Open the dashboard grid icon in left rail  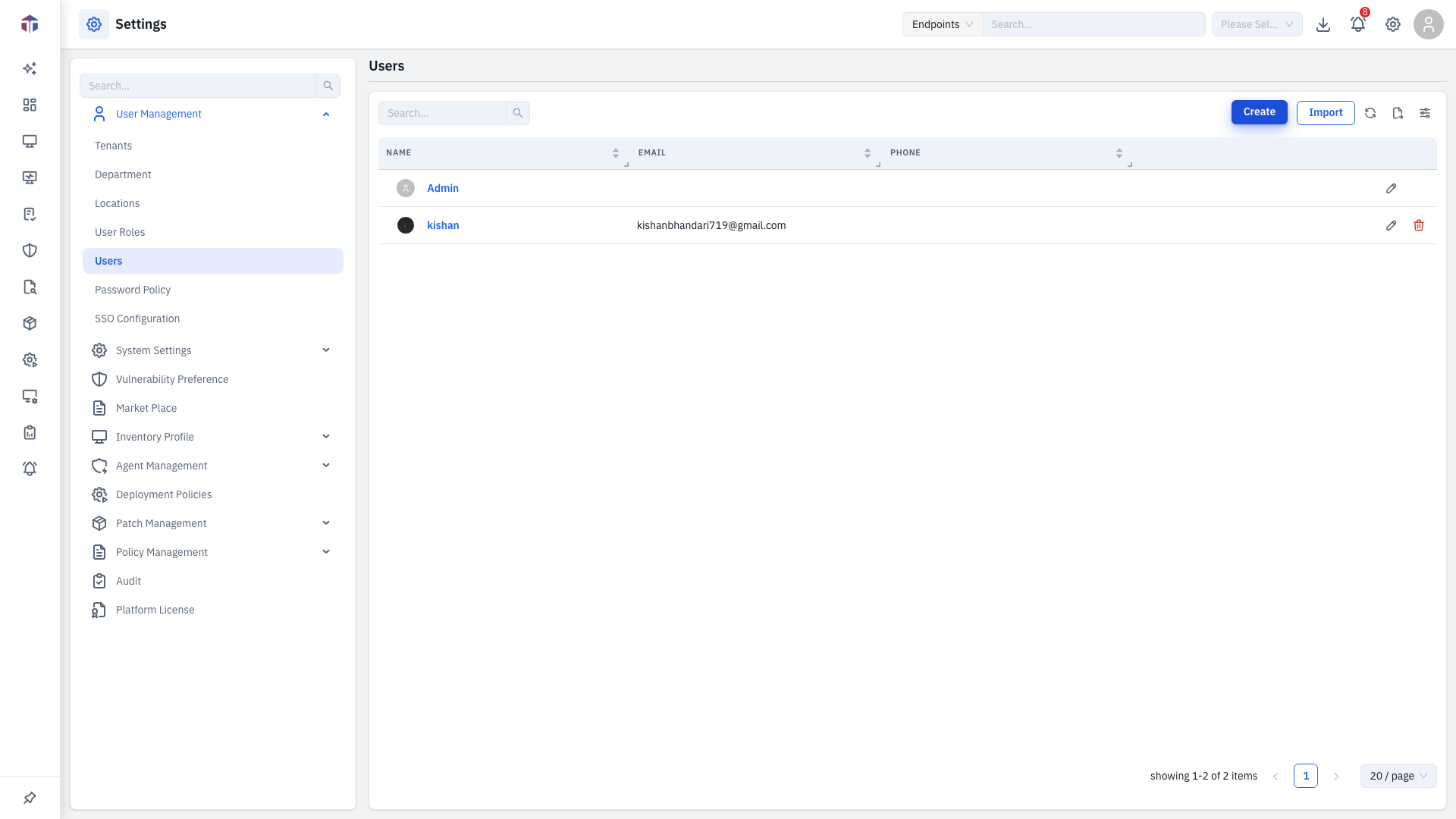(30, 105)
